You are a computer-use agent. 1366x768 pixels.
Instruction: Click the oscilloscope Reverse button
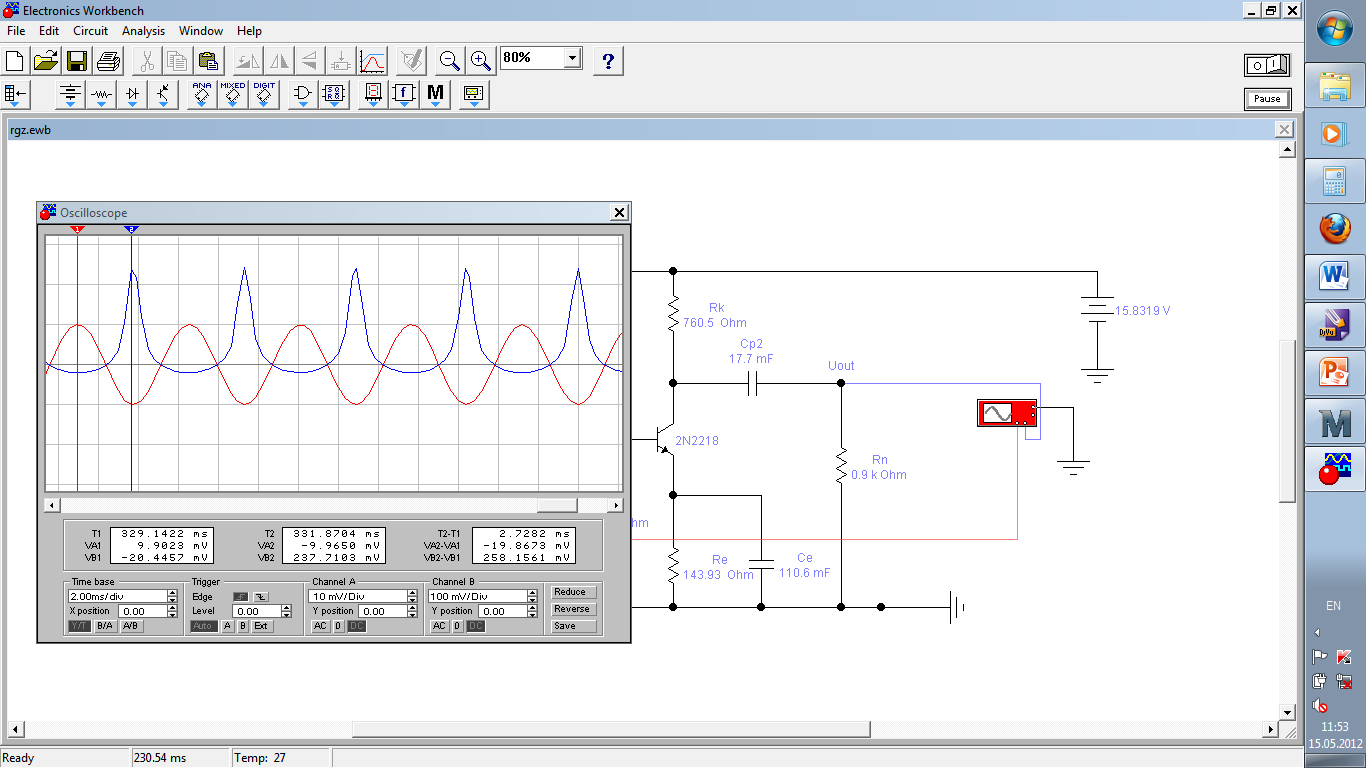click(574, 609)
